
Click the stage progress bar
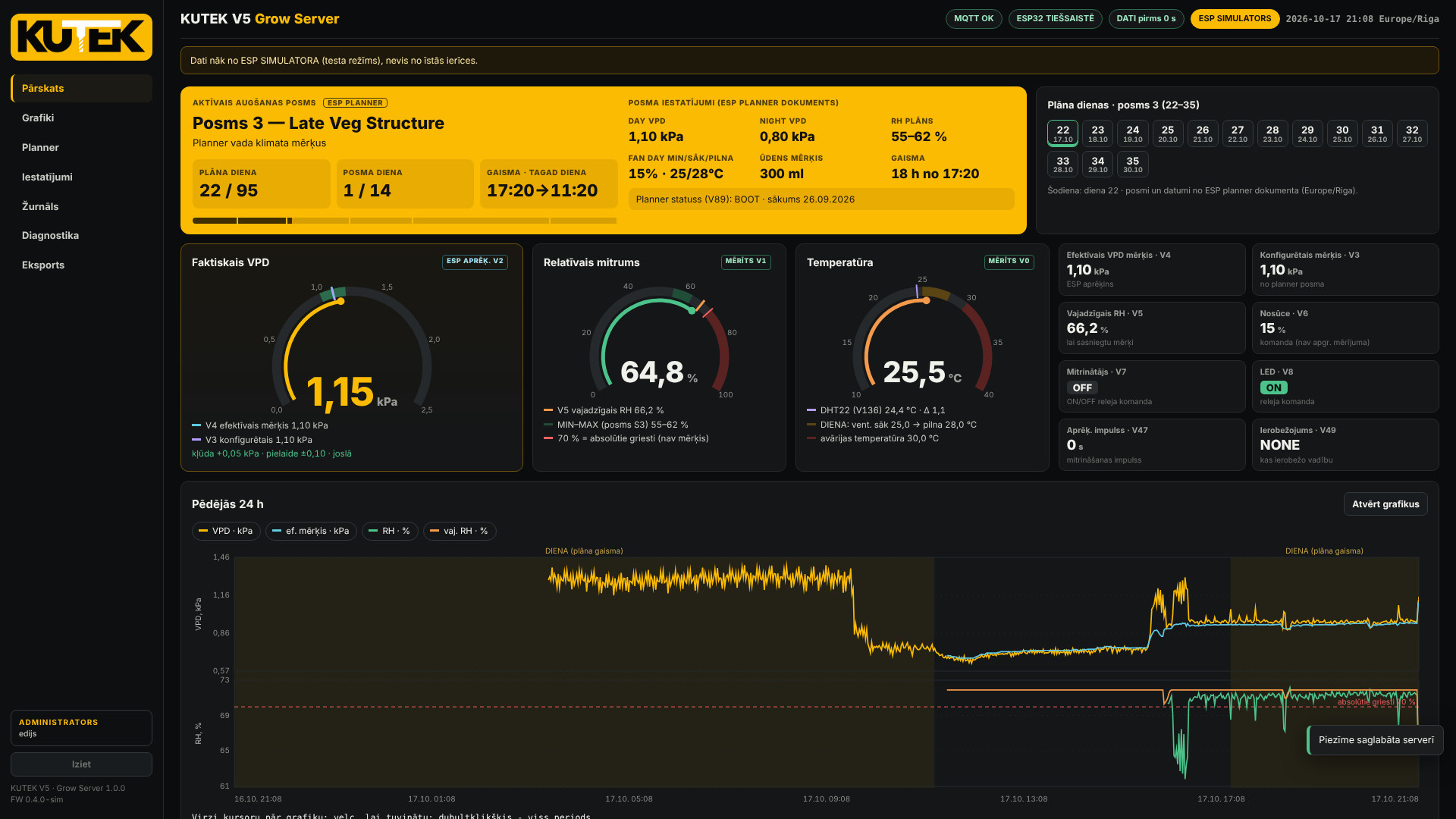[404, 221]
